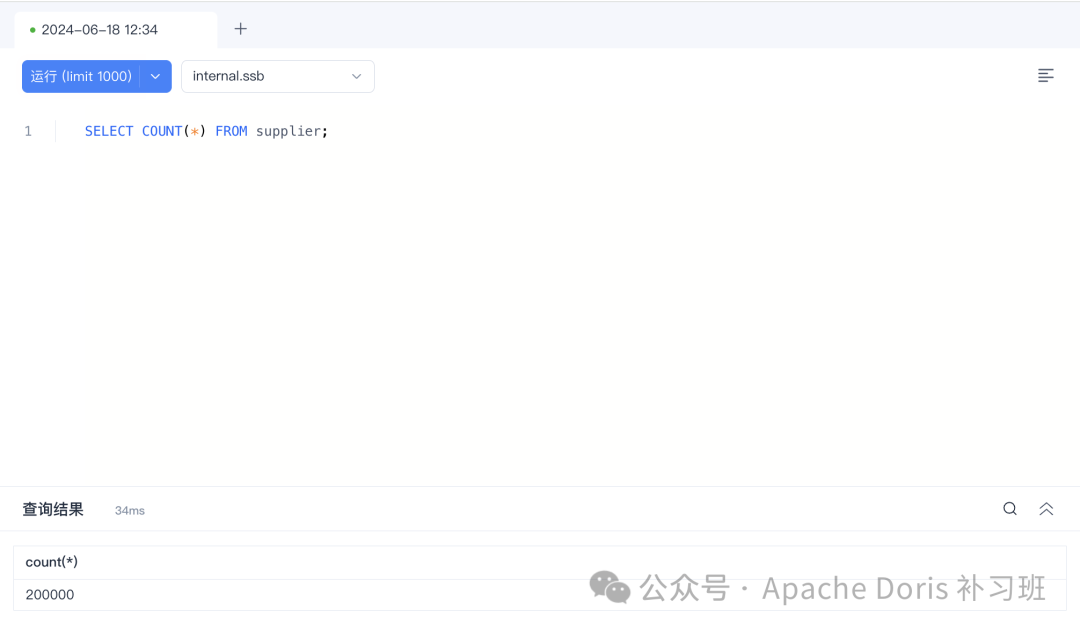Select the count(*) column header
The image size is (1080, 631).
[x=50, y=561]
